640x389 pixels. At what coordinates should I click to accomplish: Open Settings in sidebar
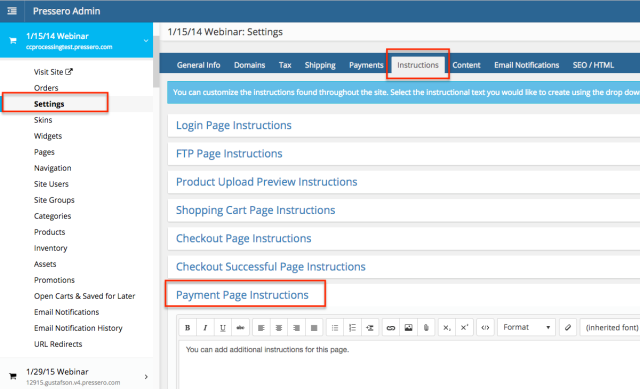(49, 104)
